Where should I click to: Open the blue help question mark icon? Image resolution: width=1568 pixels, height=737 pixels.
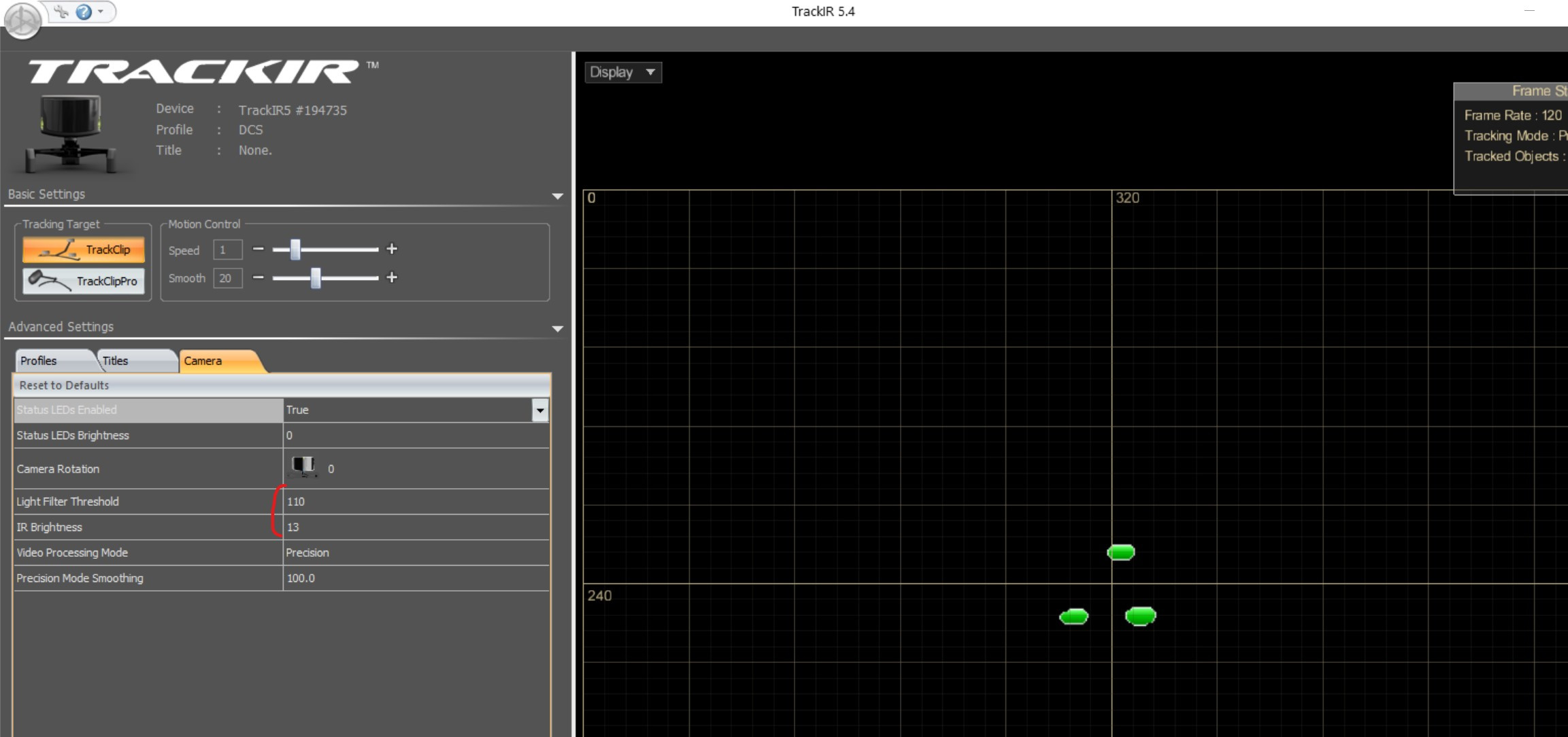pyautogui.click(x=84, y=12)
